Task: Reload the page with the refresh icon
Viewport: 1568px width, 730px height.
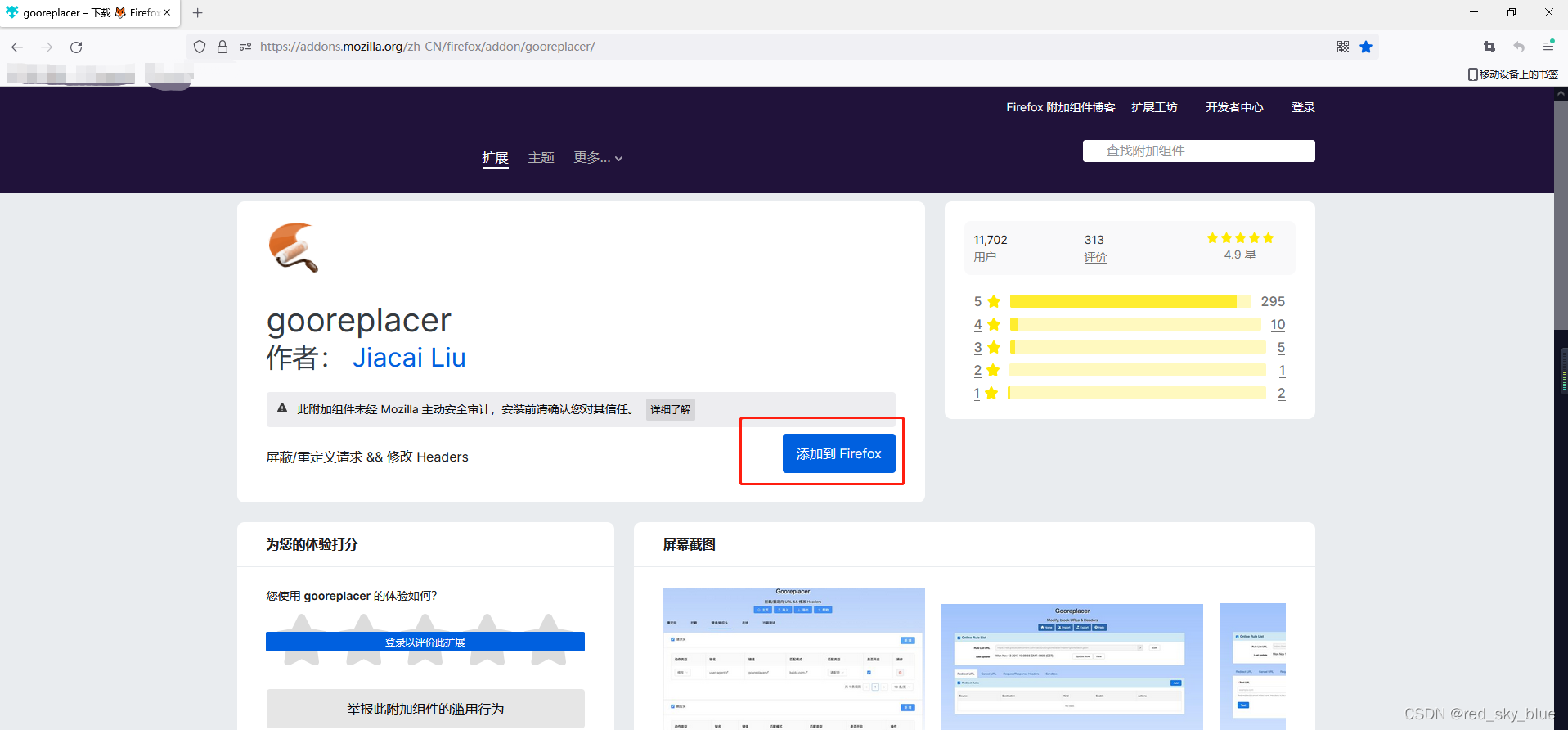Action: (76, 47)
